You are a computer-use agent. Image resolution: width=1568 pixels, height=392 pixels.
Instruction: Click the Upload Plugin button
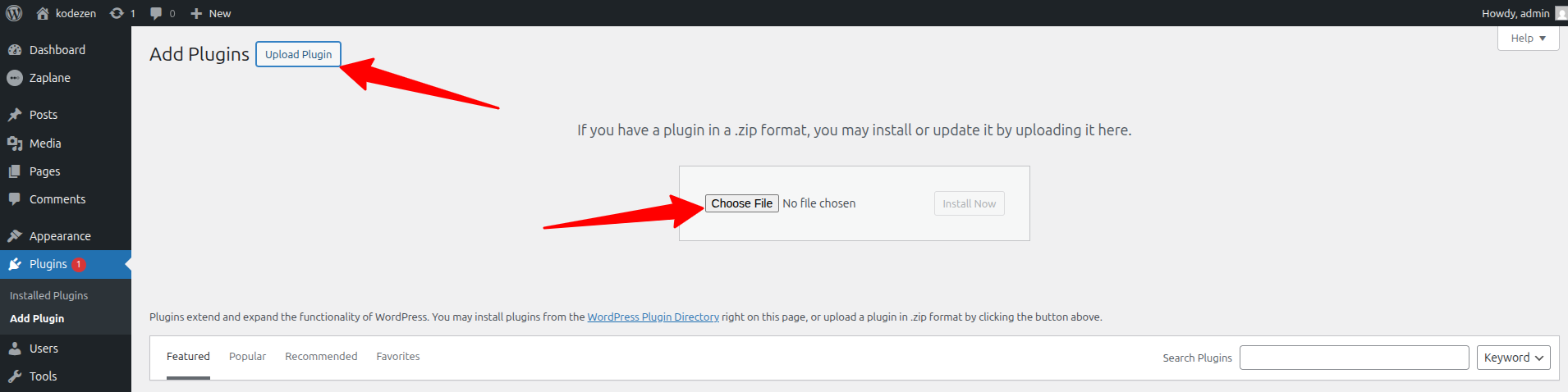(298, 54)
